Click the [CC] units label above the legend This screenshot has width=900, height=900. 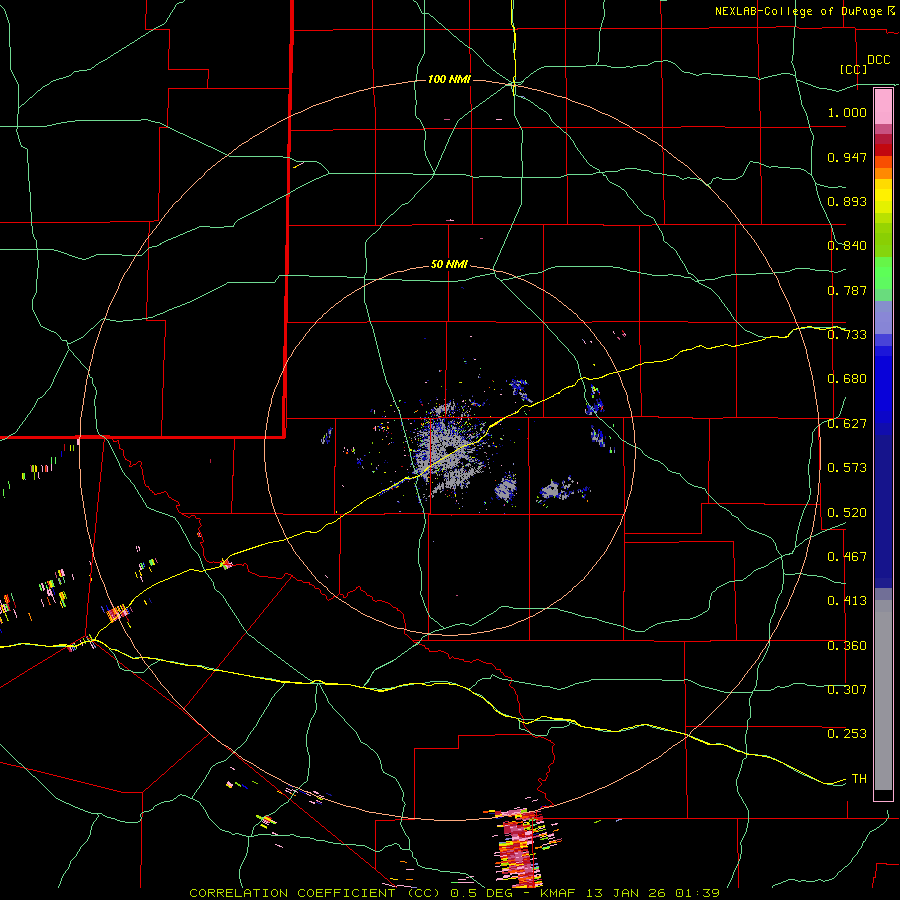click(x=854, y=69)
